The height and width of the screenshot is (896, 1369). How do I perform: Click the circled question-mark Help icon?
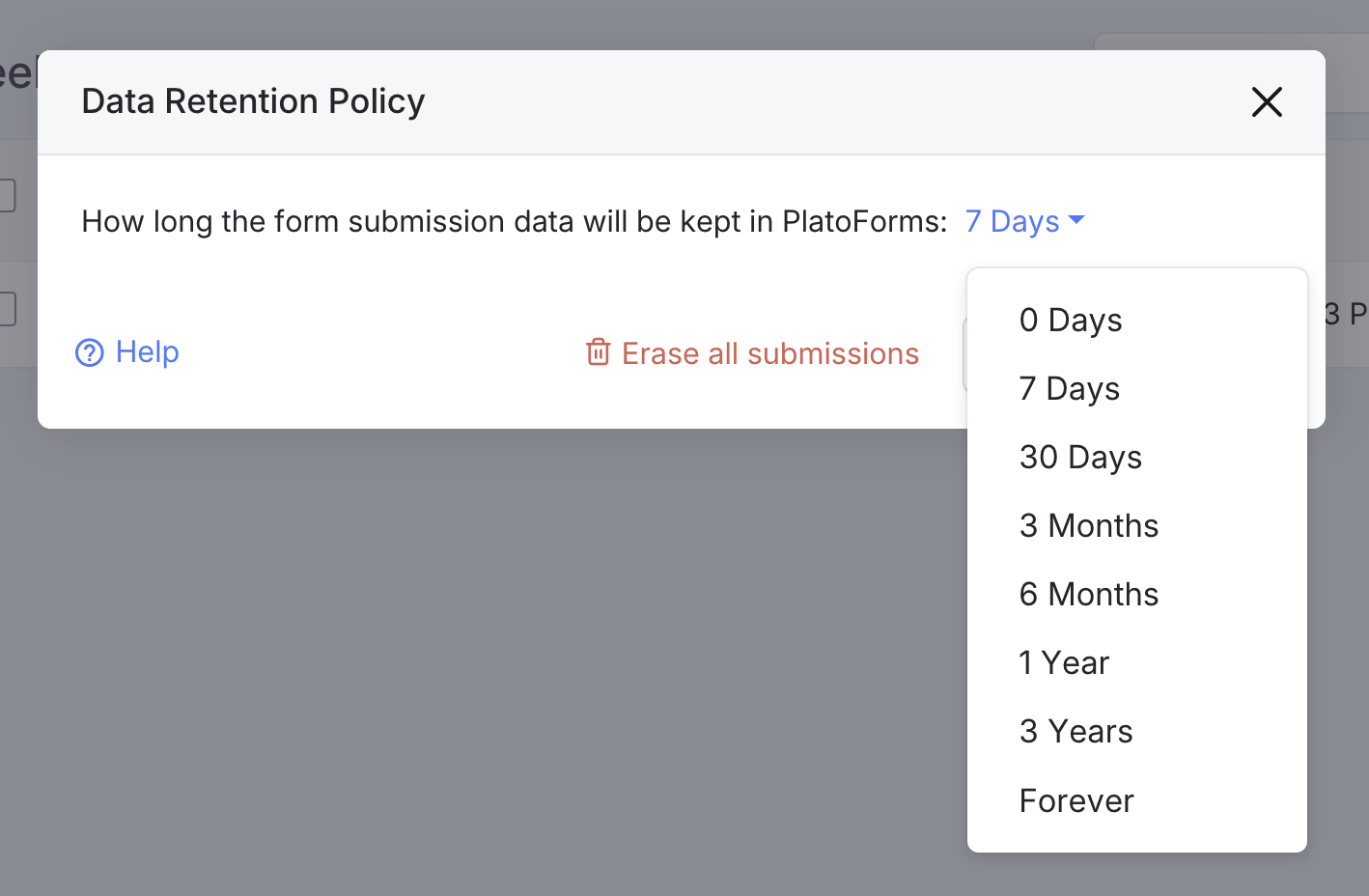coord(89,353)
